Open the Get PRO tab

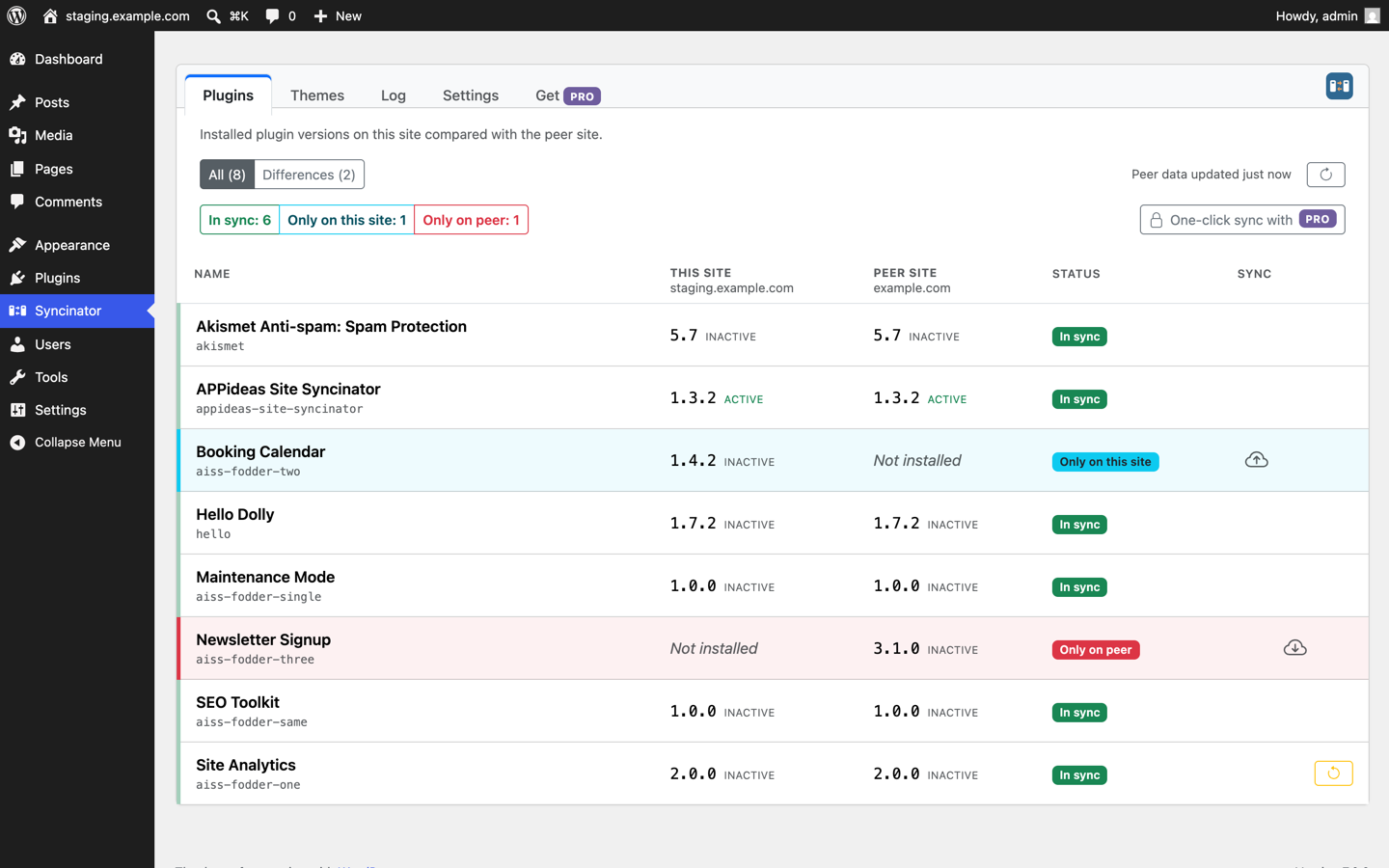[x=567, y=95]
